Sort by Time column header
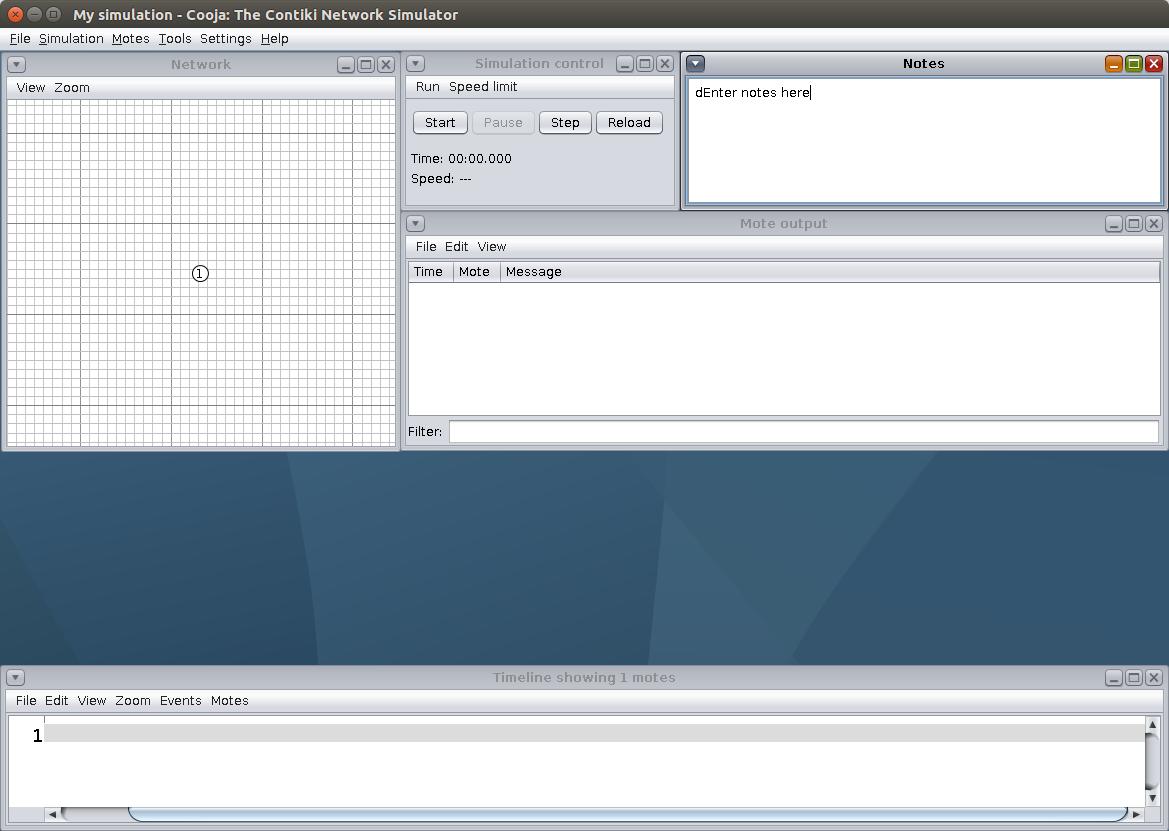 pos(430,272)
